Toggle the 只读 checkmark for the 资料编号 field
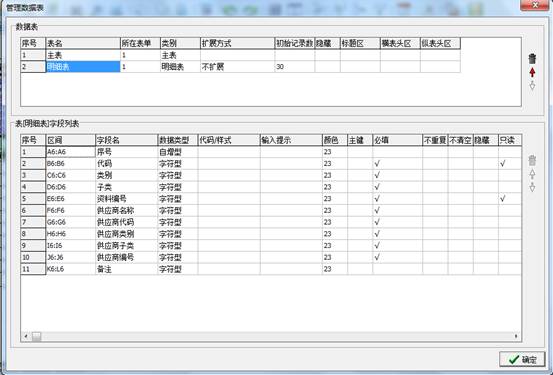Screen dimensions: 553x375 509,199
